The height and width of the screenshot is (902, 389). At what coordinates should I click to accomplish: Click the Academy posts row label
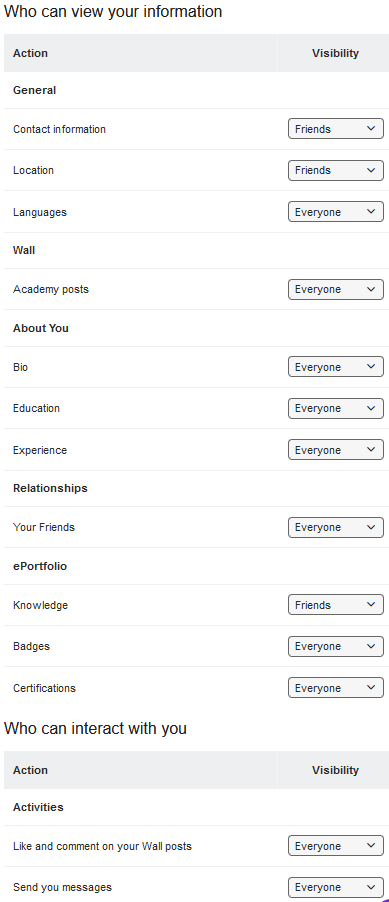click(x=51, y=289)
